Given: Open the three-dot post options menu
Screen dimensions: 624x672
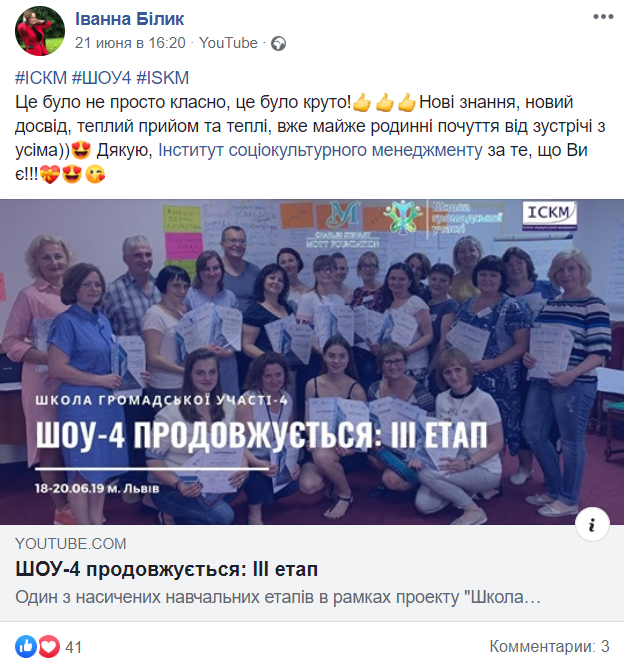Looking at the screenshot, I should point(603,17).
